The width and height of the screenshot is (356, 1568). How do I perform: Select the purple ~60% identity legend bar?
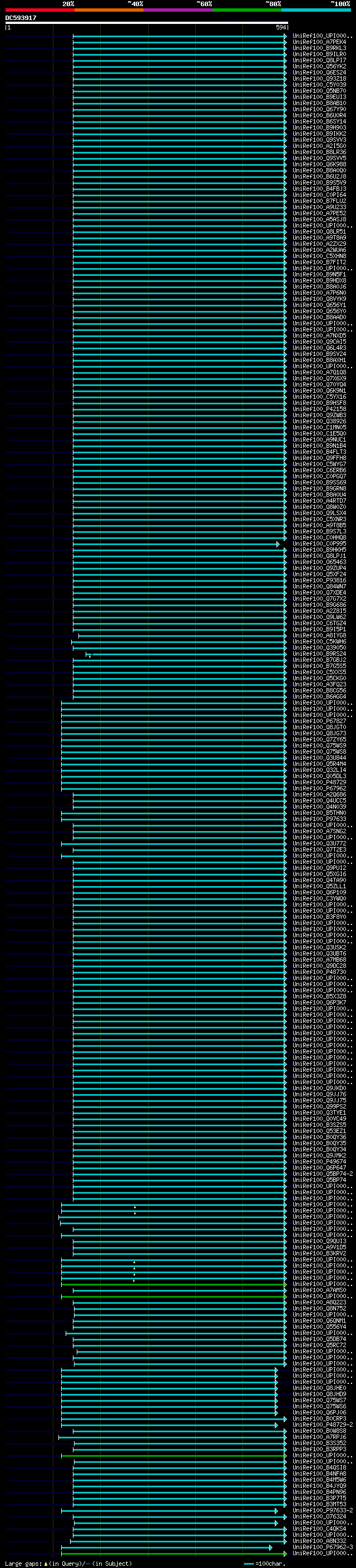(177, 10)
